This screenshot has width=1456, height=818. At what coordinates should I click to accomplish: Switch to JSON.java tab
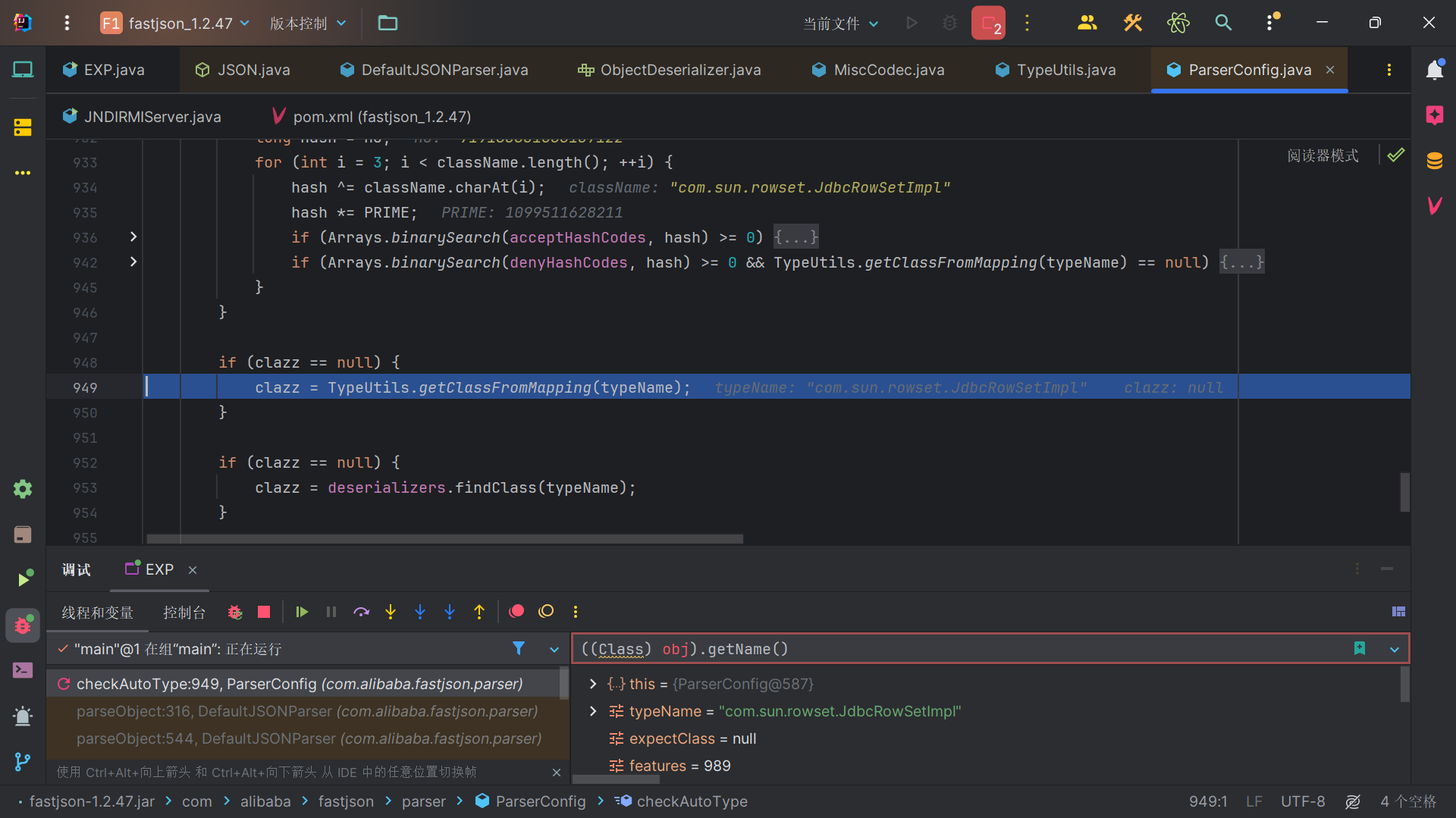coord(243,70)
